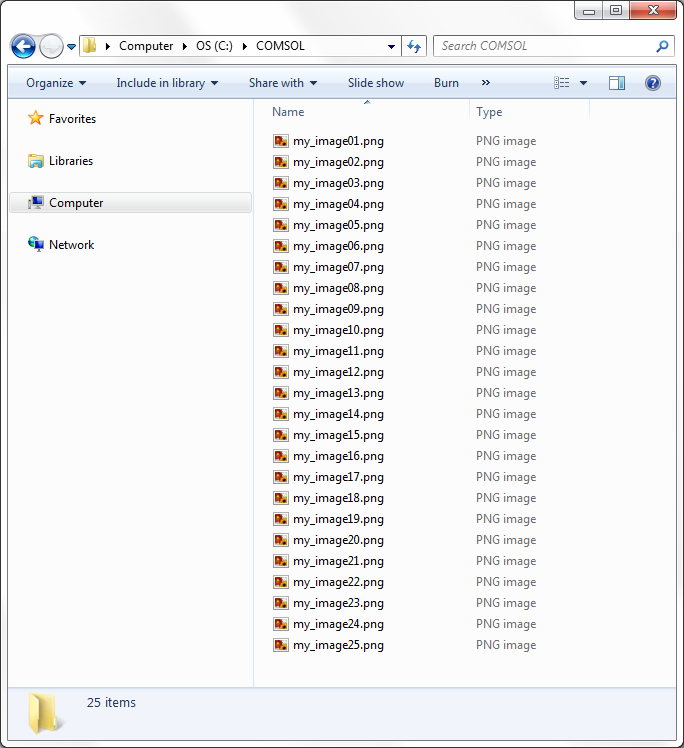Start Slide show from toolbar
The height and width of the screenshot is (748, 684).
pos(376,83)
